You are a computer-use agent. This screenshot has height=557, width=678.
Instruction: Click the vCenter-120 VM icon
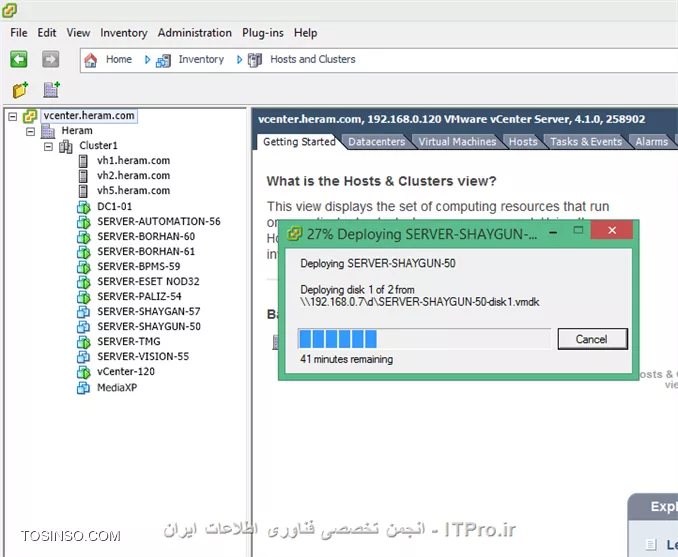point(83,372)
